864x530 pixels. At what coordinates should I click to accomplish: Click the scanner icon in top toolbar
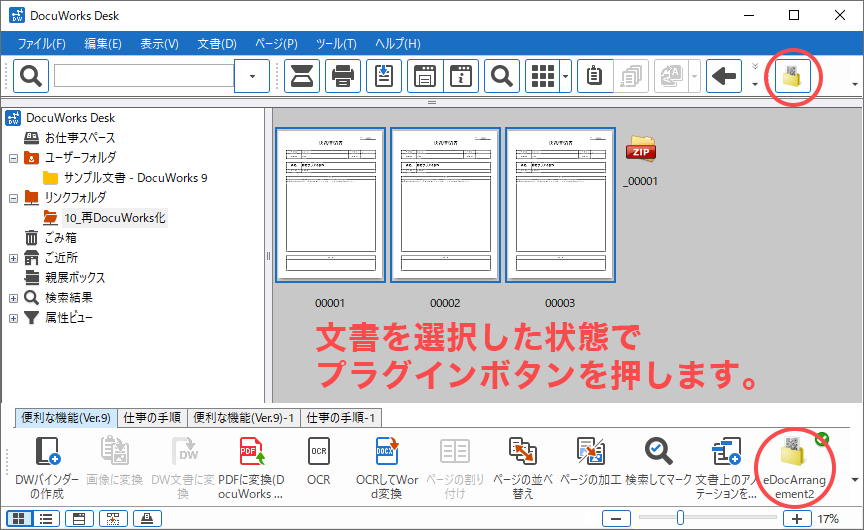pyautogui.click(x=301, y=75)
